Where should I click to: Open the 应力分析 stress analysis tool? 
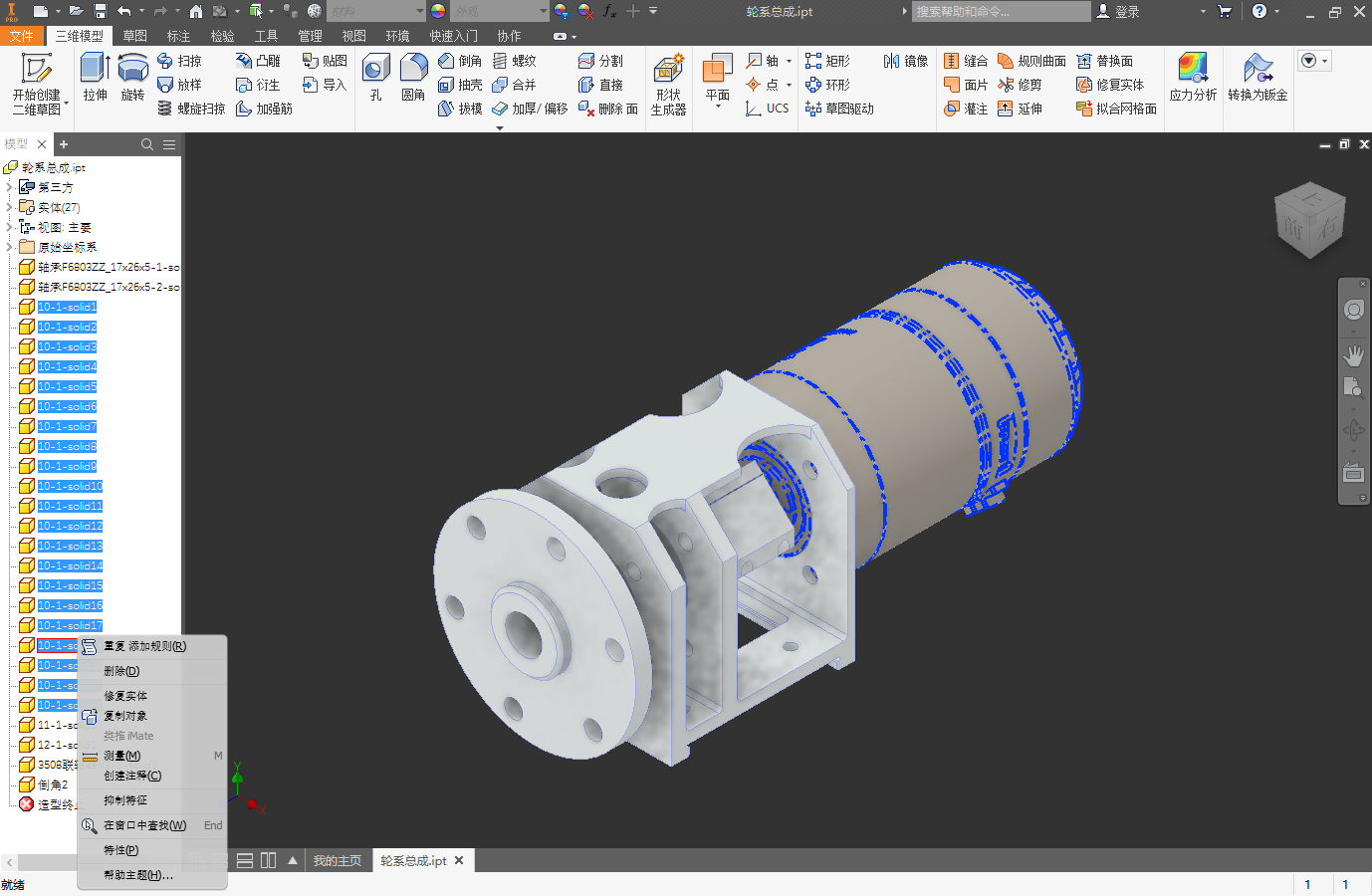(x=1193, y=78)
